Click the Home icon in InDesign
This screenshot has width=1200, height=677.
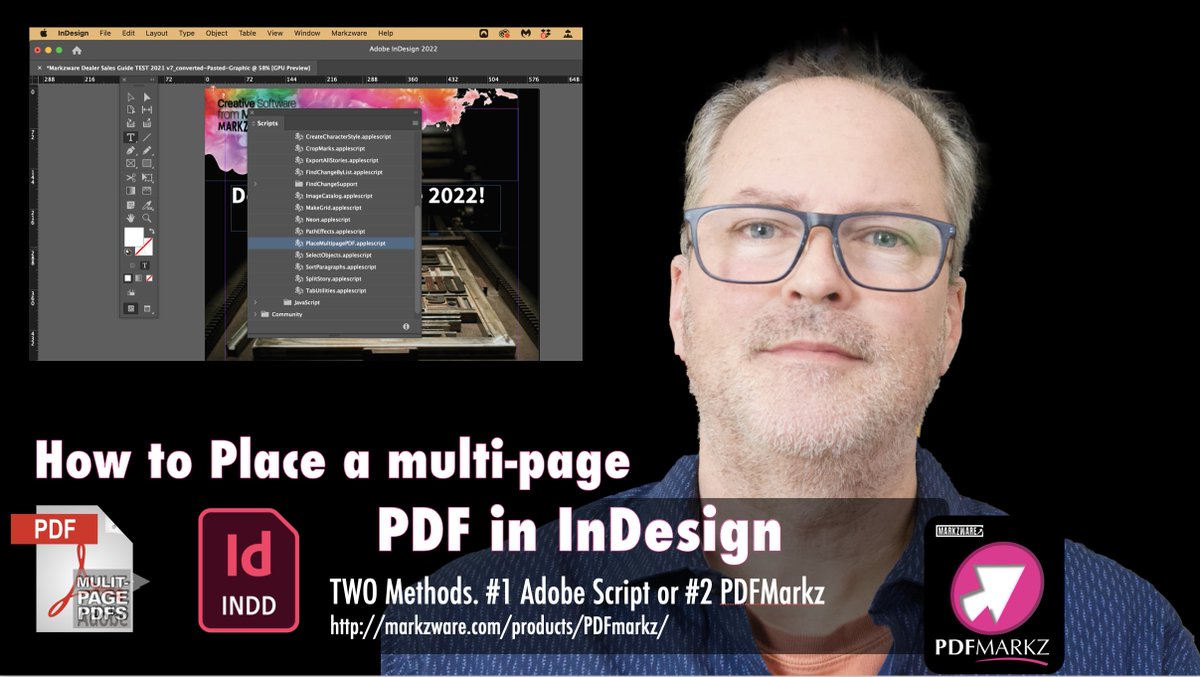pos(77,50)
